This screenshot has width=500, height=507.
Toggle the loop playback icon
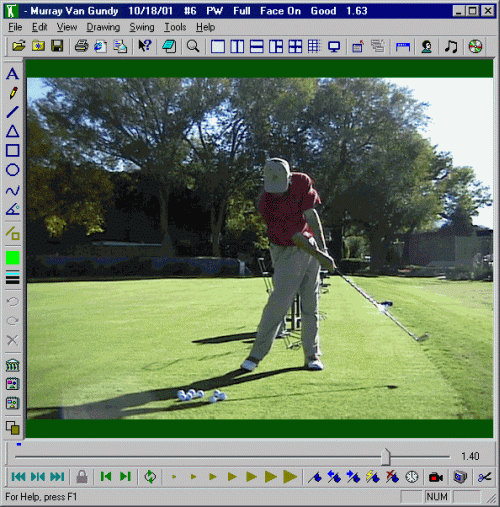click(150, 477)
